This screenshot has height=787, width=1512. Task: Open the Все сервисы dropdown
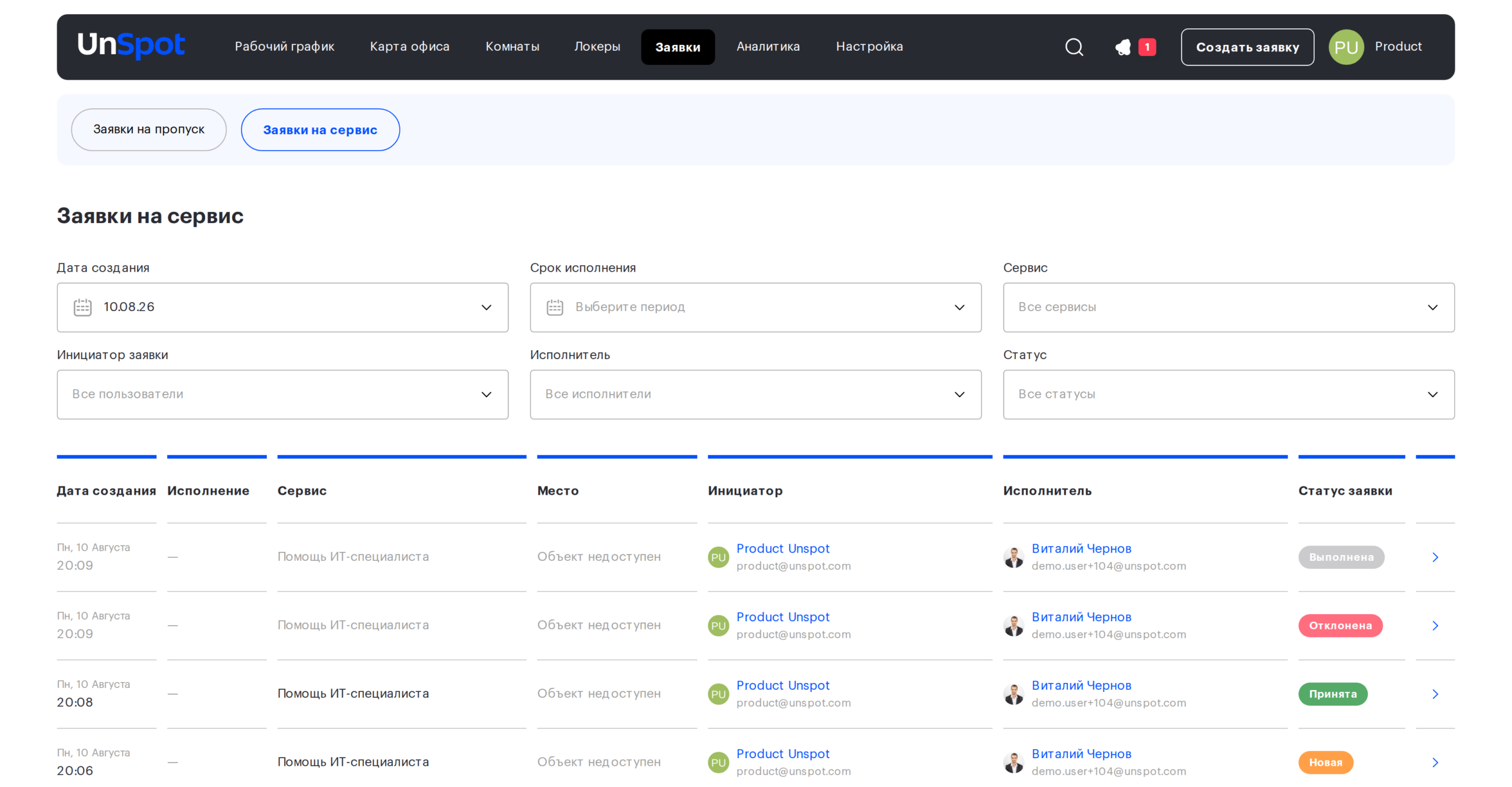(x=1228, y=307)
